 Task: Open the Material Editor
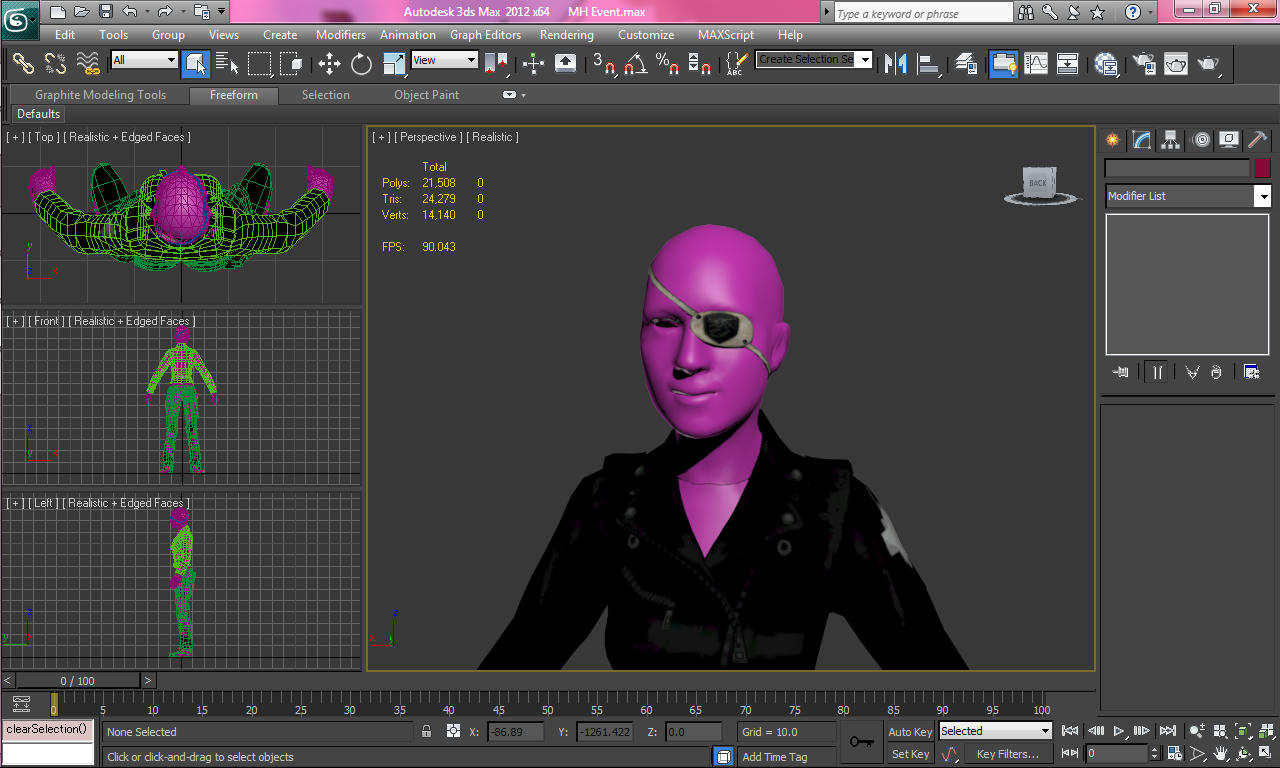click(x=1106, y=64)
